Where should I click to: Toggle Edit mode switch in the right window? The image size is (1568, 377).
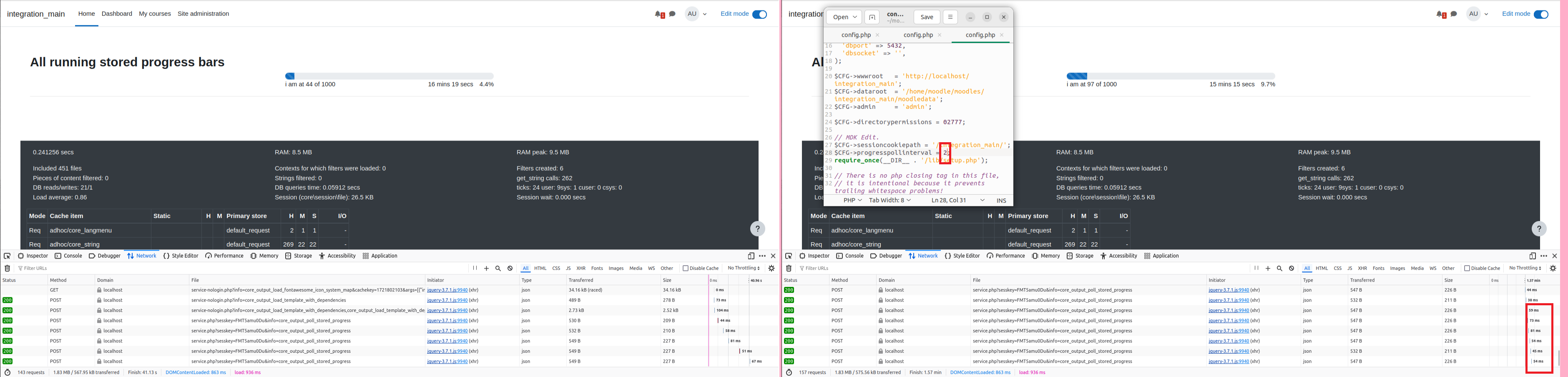(1541, 15)
